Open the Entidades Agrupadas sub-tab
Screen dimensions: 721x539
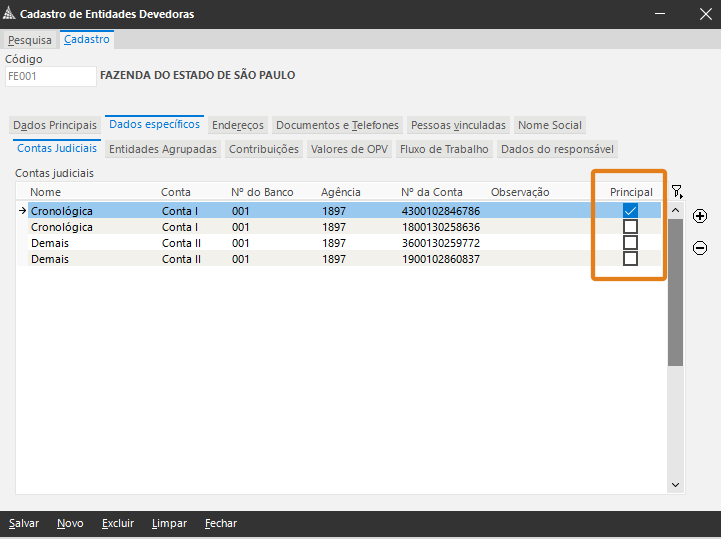163,149
